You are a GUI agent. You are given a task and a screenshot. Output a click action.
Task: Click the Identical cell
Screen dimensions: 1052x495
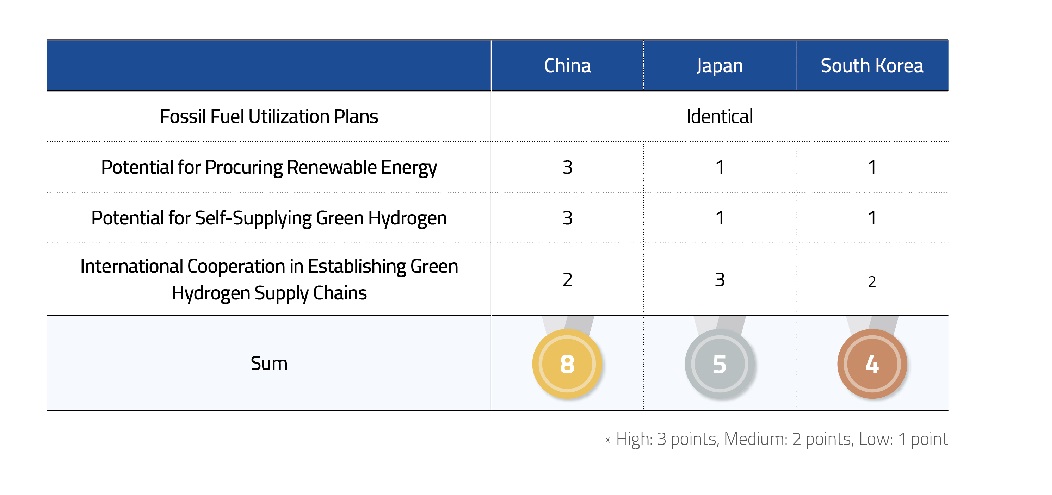pyautogui.click(x=719, y=116)
